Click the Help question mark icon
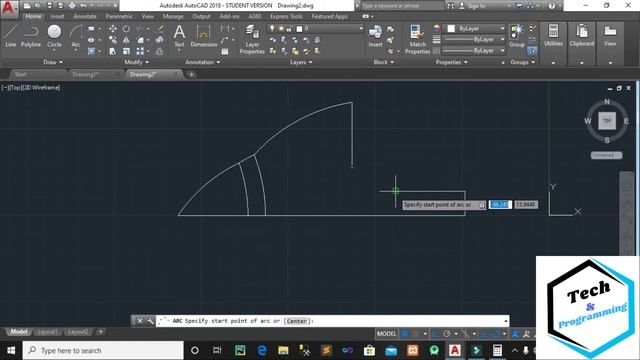This screenshot has width=640, height=360. (x=552, y=6)
